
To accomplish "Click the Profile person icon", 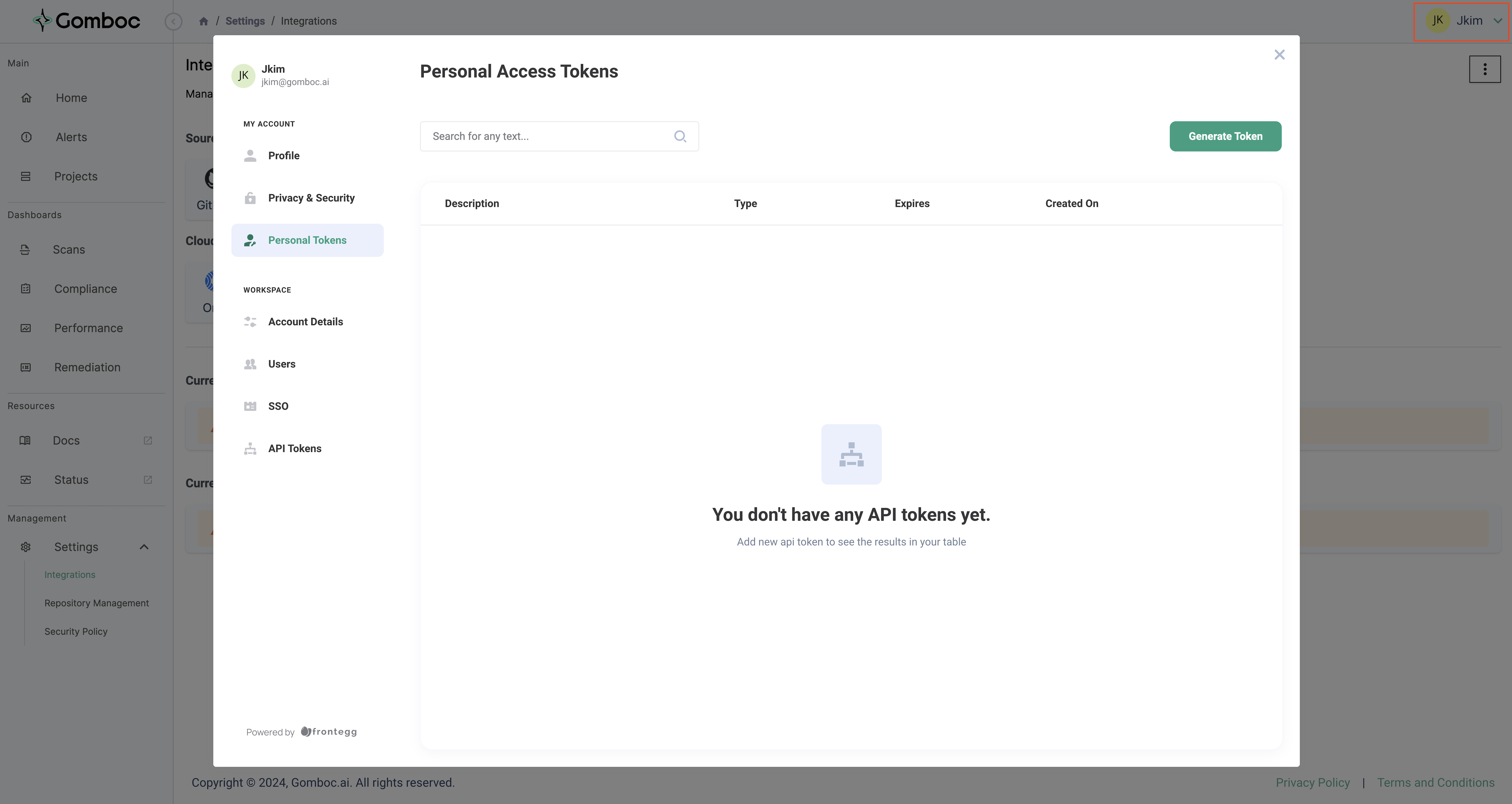I will click(x=250, y=156).
